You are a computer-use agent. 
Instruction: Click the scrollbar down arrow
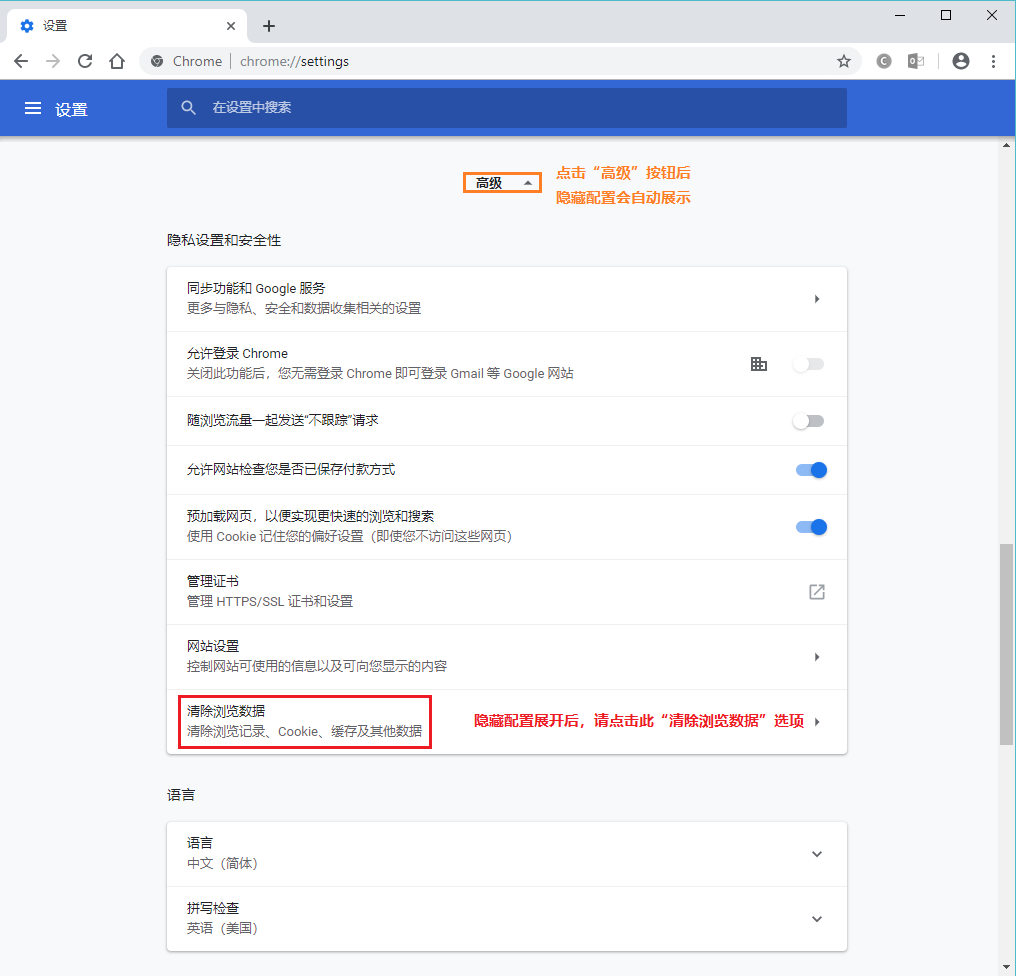click(1006, 968)
